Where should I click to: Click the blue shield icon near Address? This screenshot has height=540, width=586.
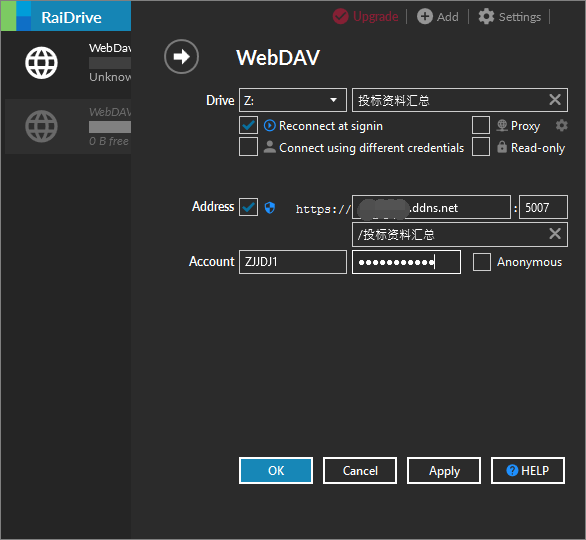tap(270, 207)
